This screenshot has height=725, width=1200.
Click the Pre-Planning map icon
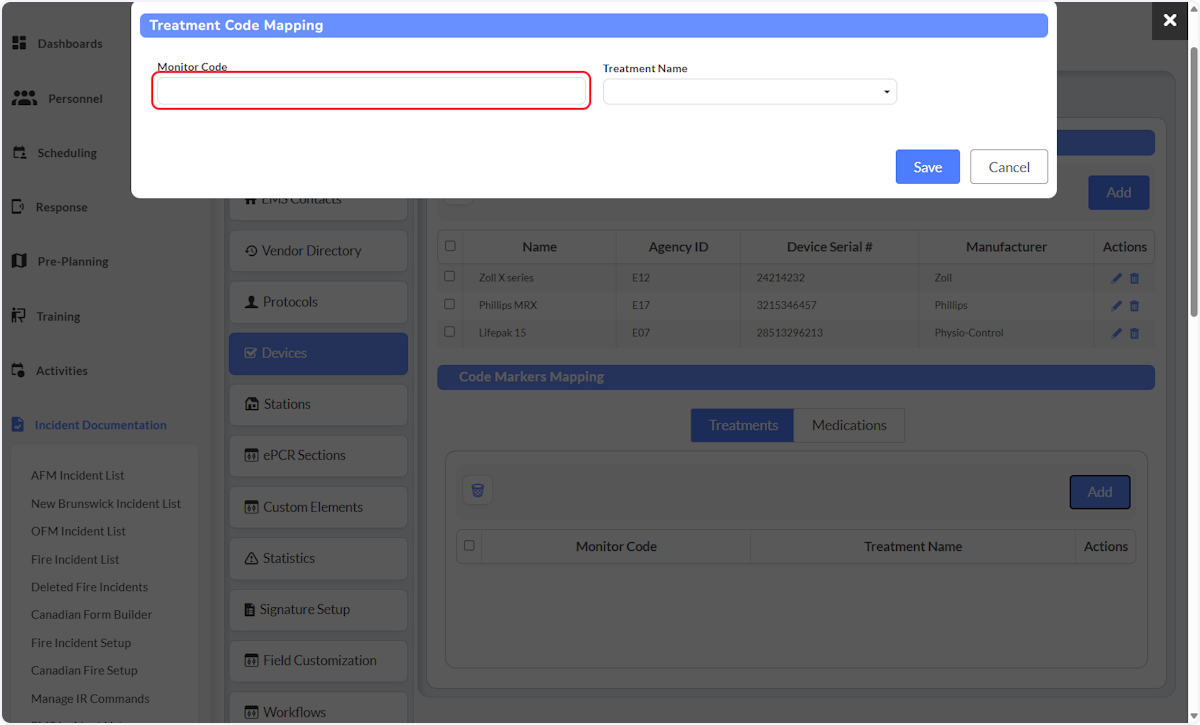[x=19, y=261]
